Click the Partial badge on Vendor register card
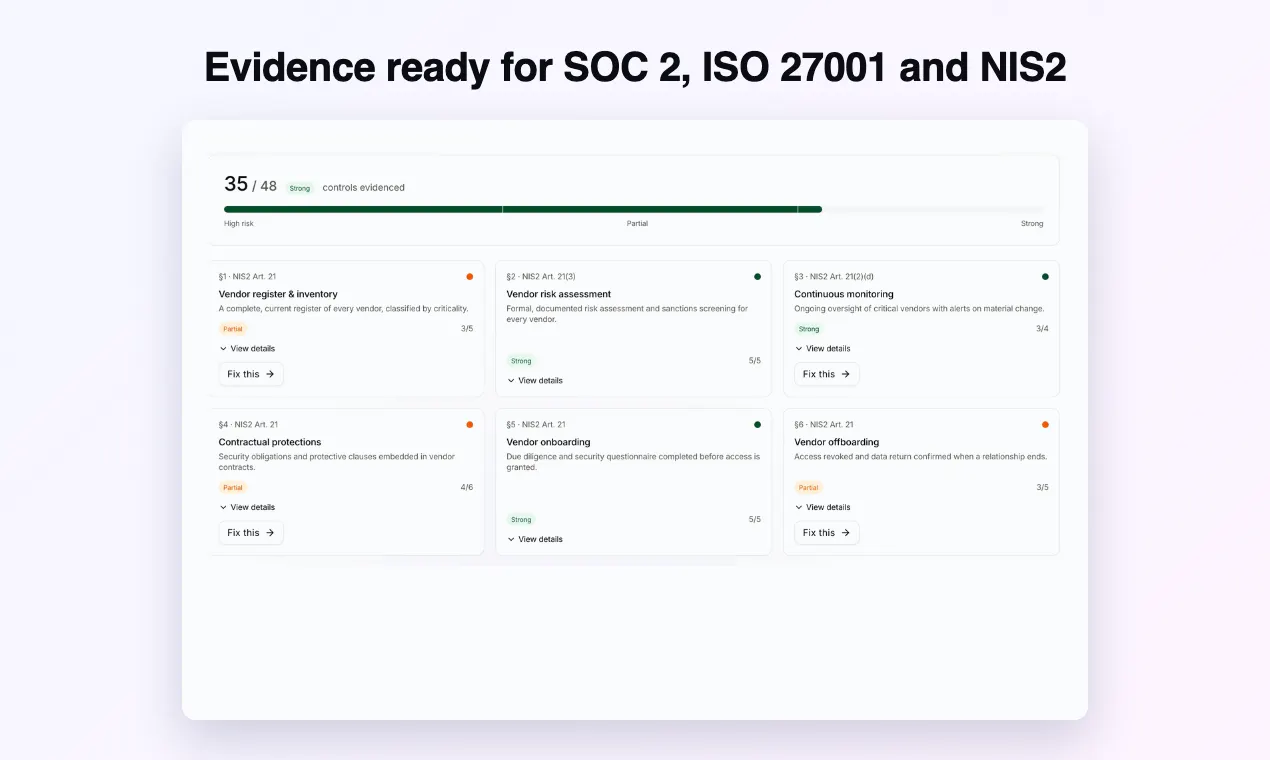The width and height of the screenshot is (1270, 760). click(x=233, y=329)
